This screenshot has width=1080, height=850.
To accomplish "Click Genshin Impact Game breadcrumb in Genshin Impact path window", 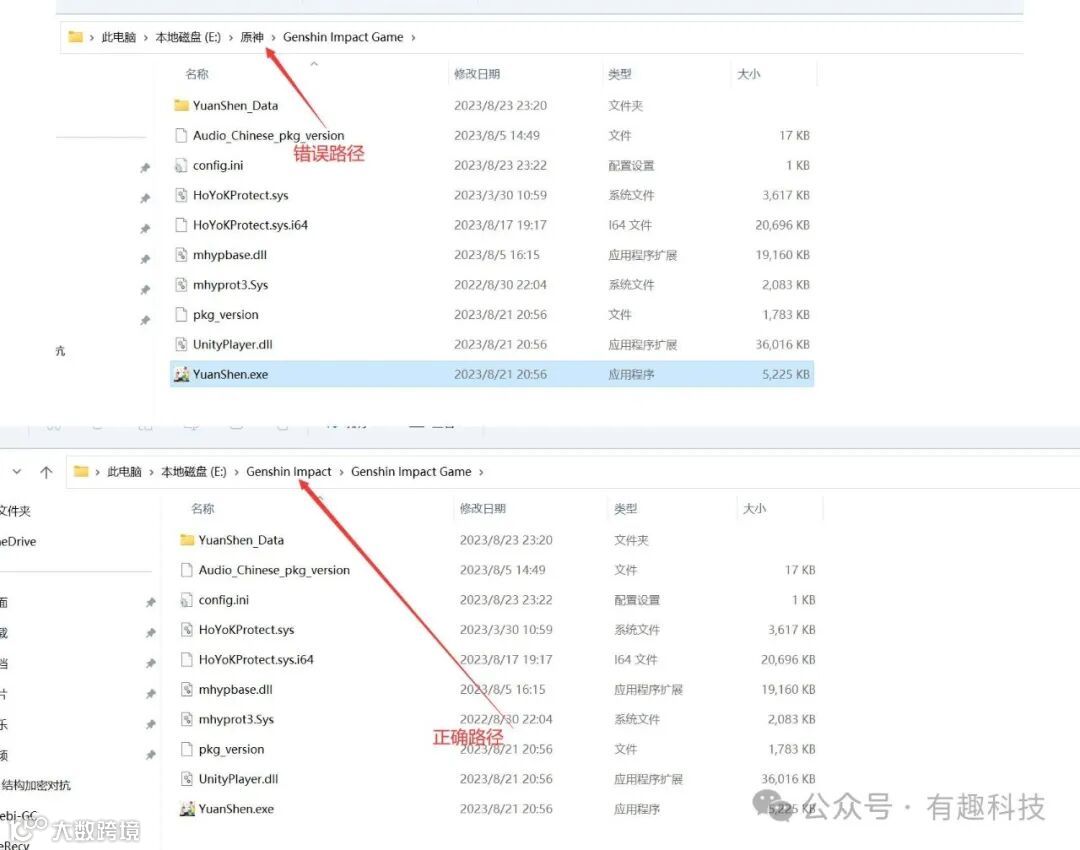I will [x=411, y=472].
